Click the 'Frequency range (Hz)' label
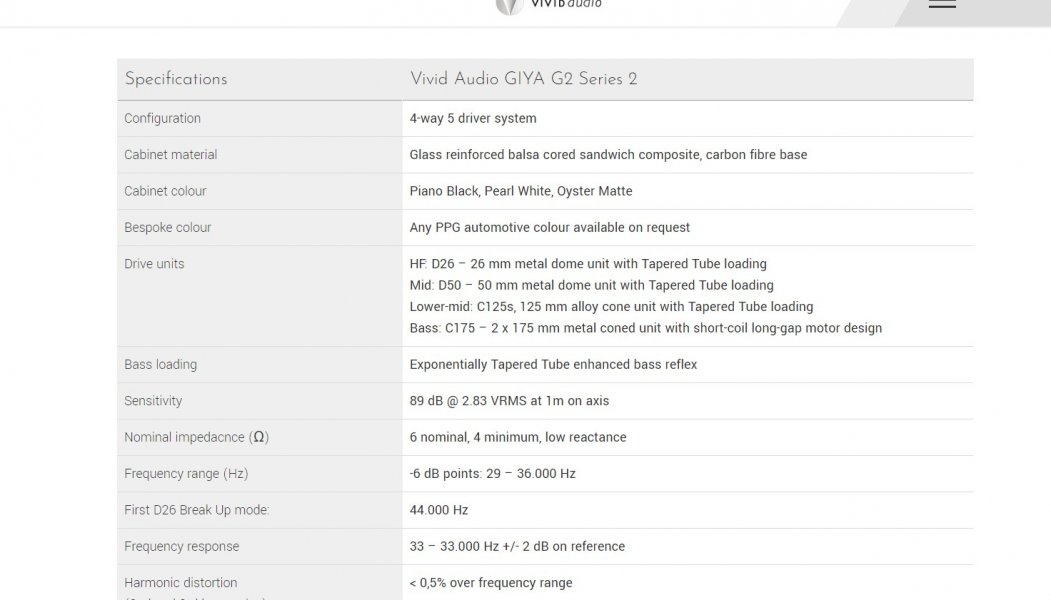The height and width of the screenshot is (600, 1051). pyautogui.click(x=186, y=473)
